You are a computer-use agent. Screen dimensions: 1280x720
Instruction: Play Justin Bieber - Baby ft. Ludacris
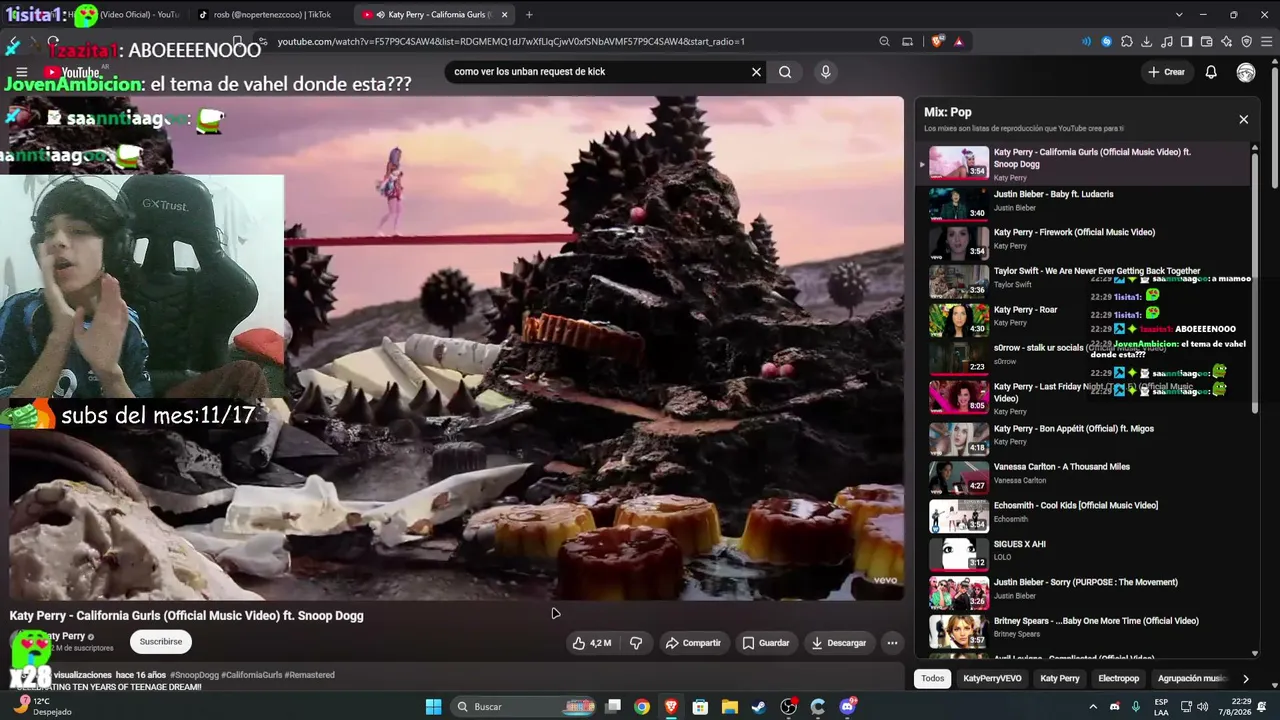click(x=1085, y=202)
